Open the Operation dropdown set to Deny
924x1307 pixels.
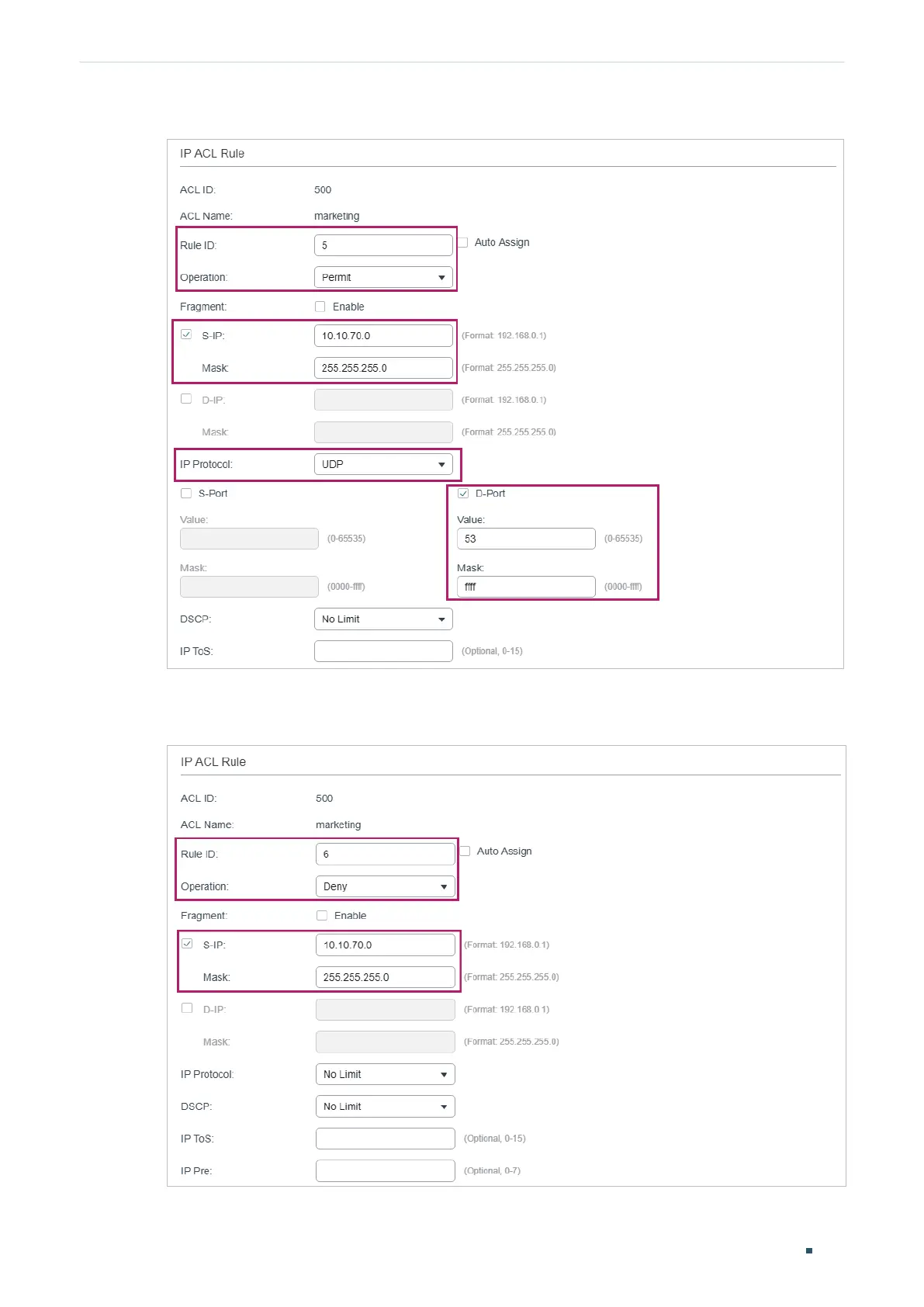(x=385, y=886)
